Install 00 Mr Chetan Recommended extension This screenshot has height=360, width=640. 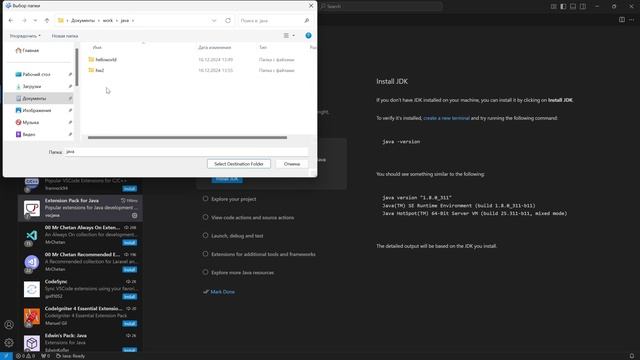click(130, 270)
